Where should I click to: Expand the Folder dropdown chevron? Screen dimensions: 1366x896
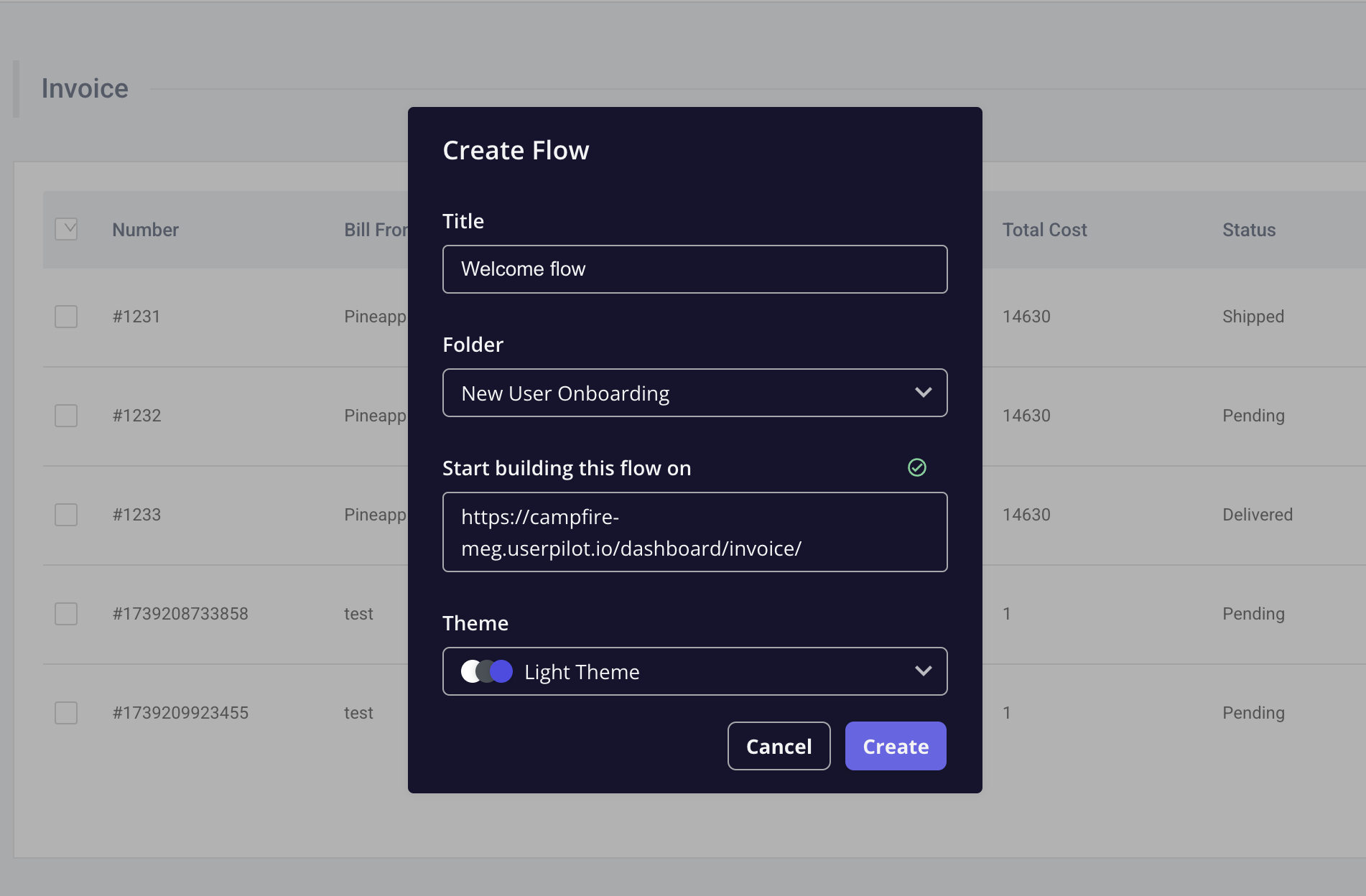point(924,392)
